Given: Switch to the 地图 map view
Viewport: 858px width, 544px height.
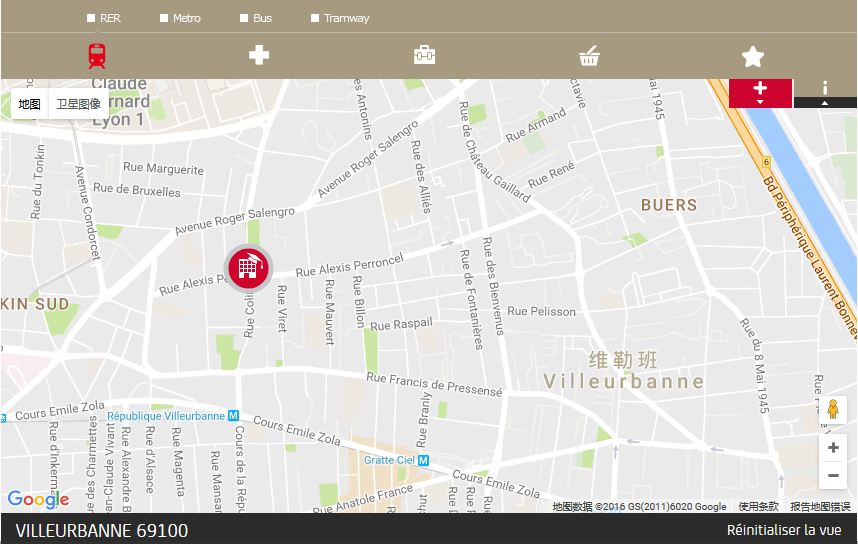Looking at the screenshot, I should (29, 104).
